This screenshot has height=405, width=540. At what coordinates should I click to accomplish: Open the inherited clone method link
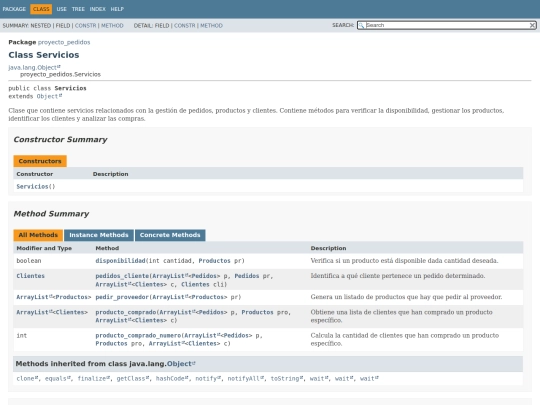(x=27, y=378)
